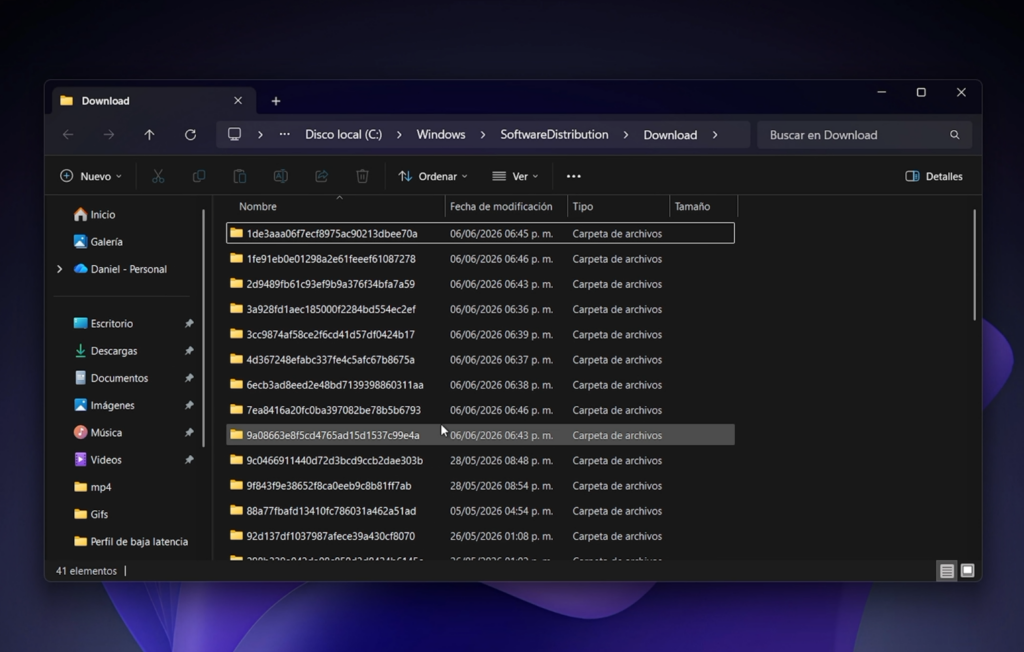Viewport: 1024px width, 652px height.
Task: Expand the Daniel - Personal tree node
Action: click(x=59, y=269)
